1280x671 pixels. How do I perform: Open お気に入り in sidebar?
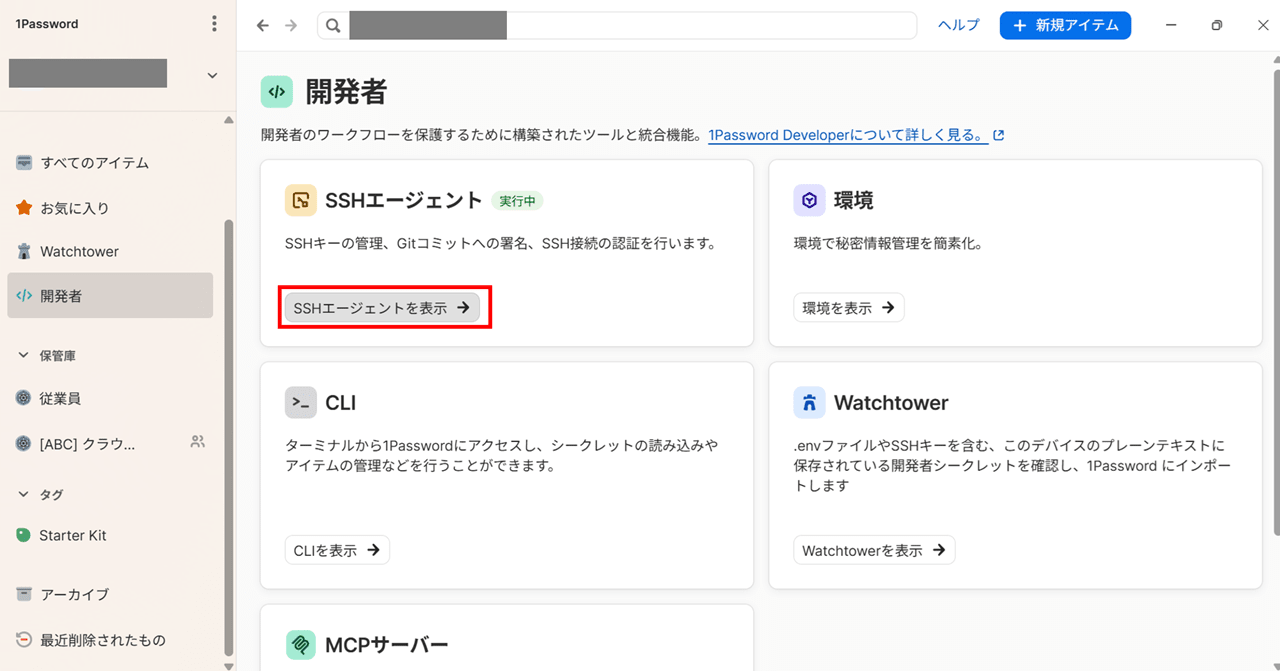tap(110, 208)
